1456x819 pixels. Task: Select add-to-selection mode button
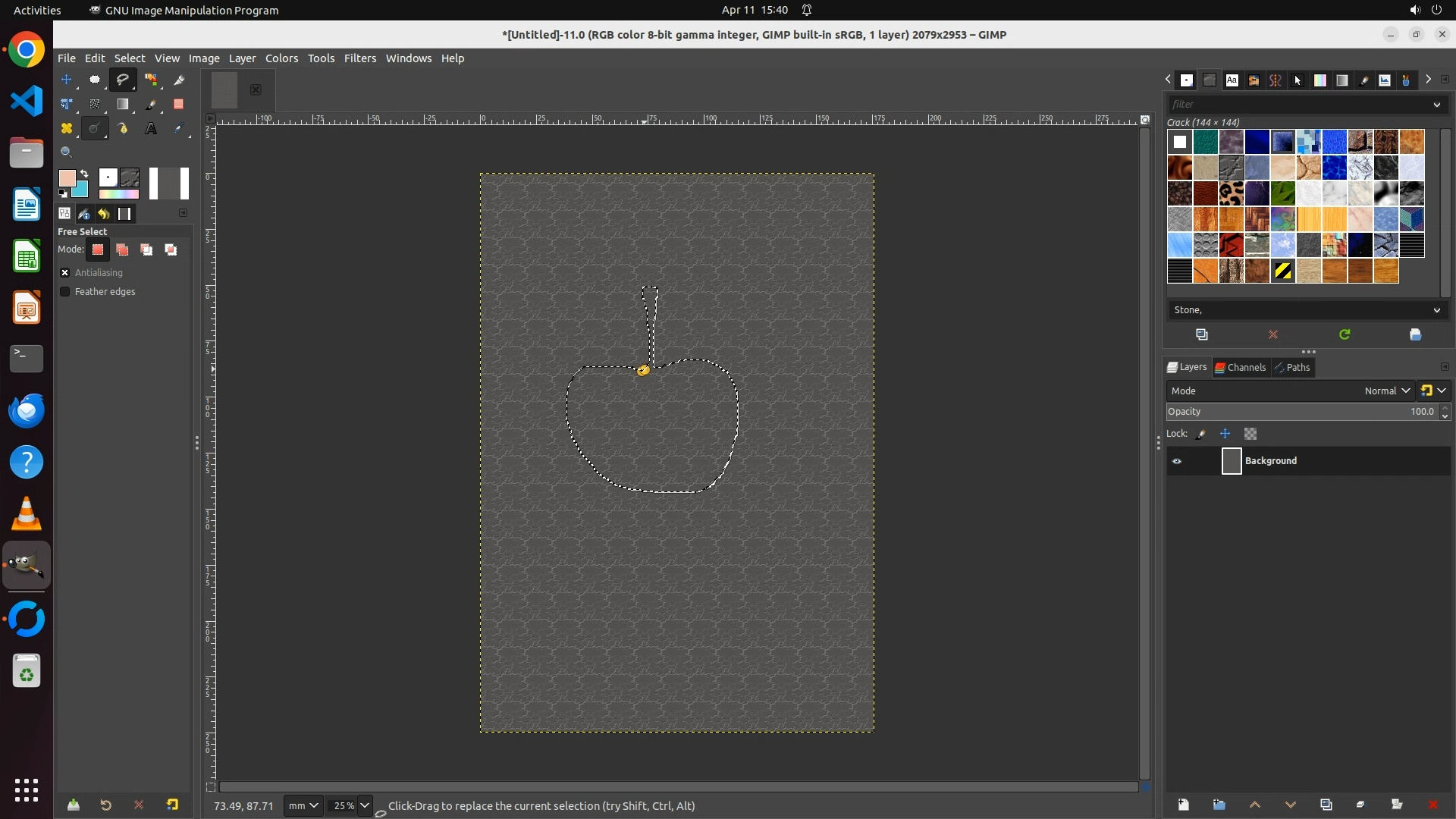pos(122,250)
